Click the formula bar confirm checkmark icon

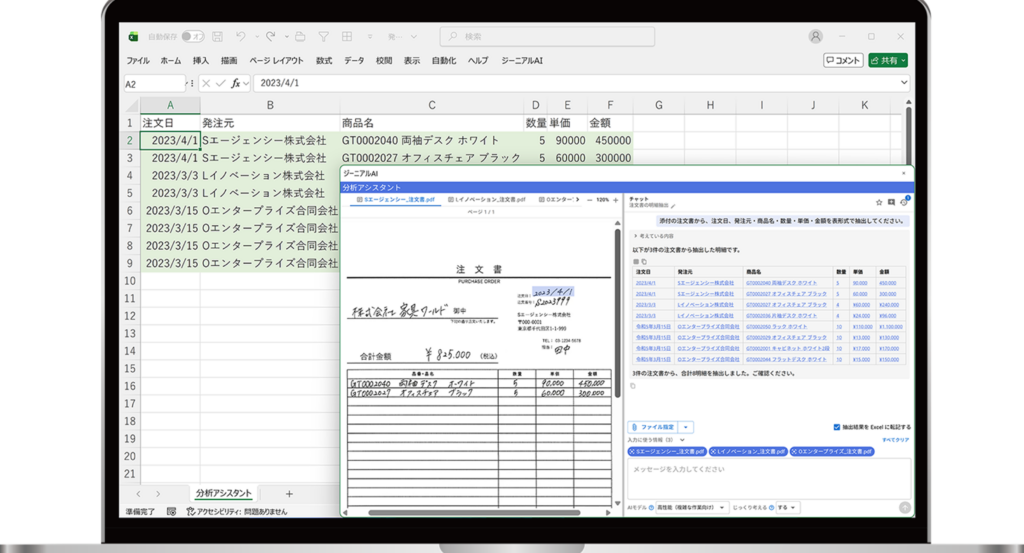pos(221,84)
